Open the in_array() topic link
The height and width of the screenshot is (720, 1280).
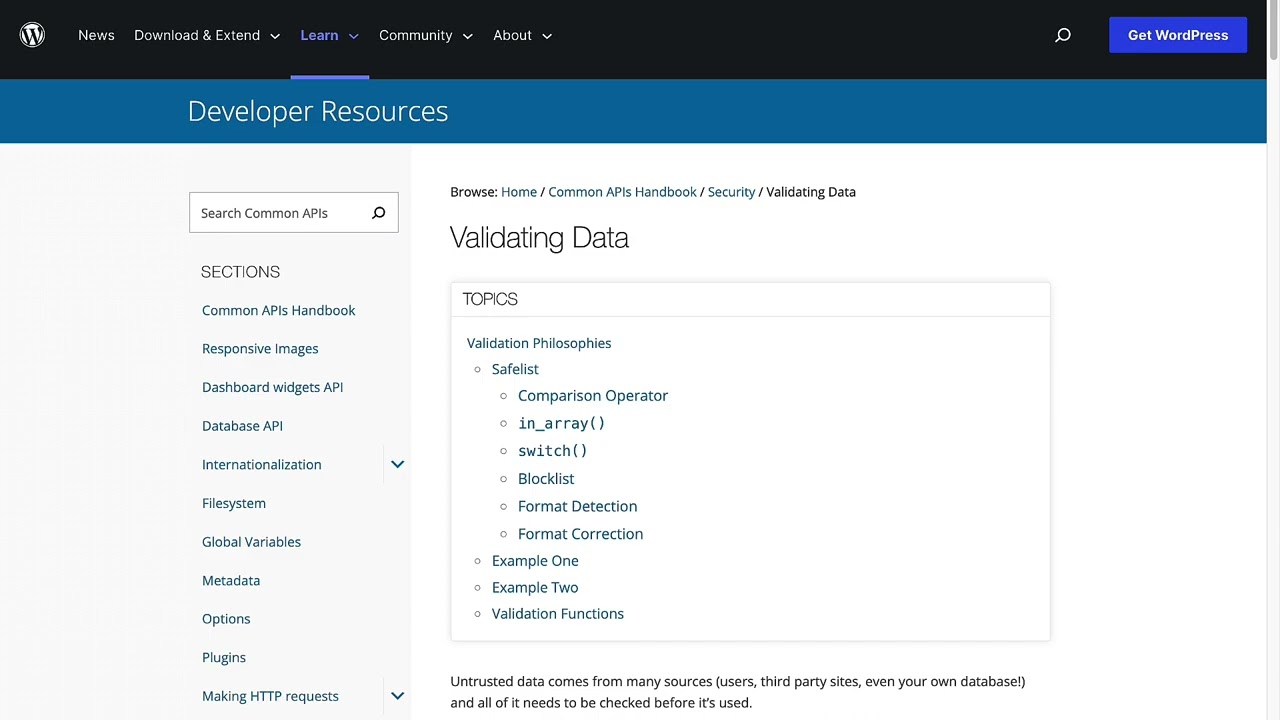561,423
